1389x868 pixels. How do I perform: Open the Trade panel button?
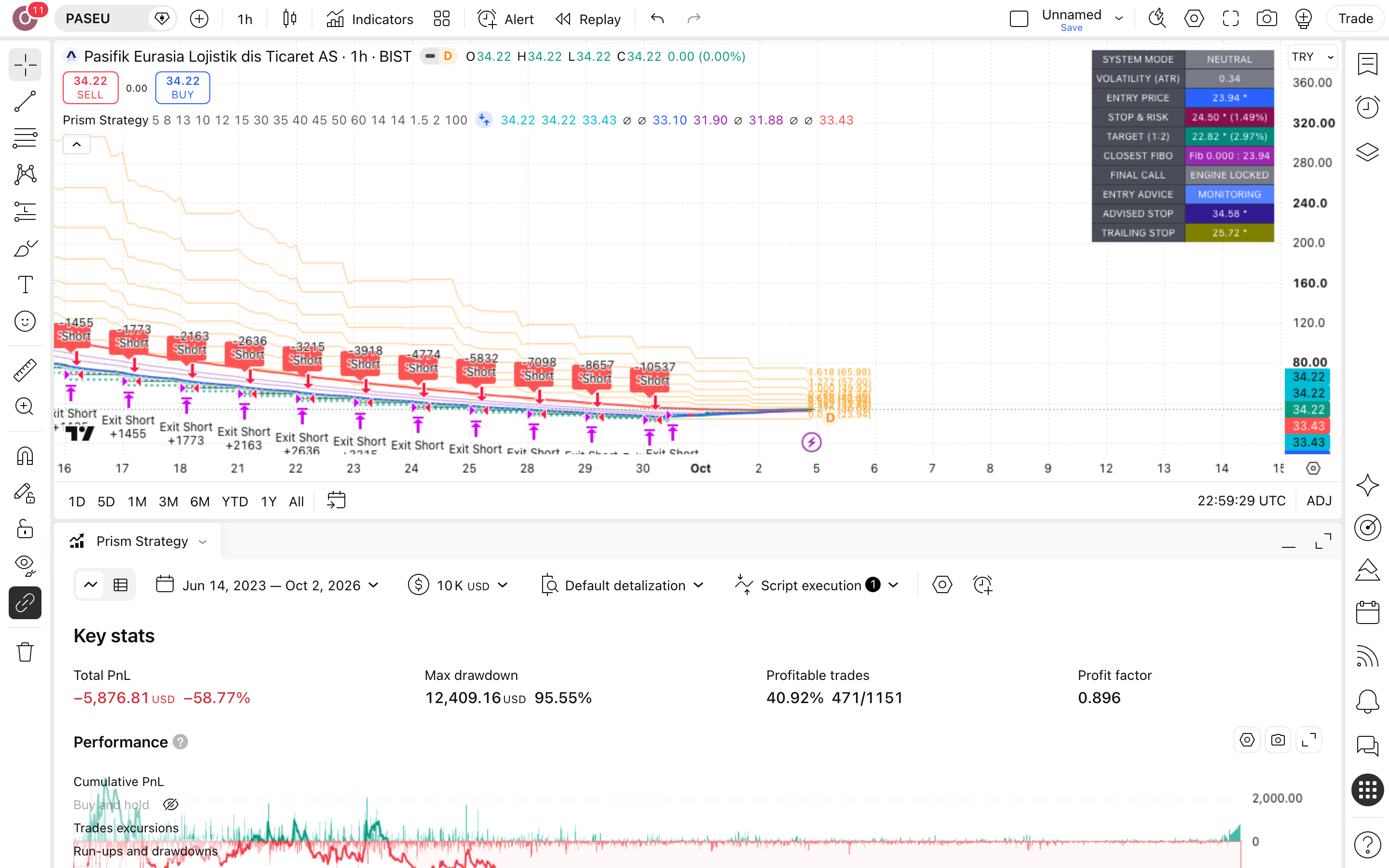click(1355, 19)
